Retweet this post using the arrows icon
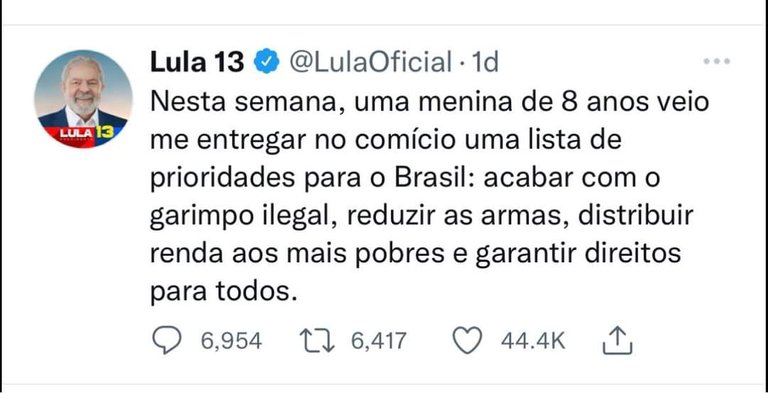Viewport: 768px width, 393px height. pos(317,341)
